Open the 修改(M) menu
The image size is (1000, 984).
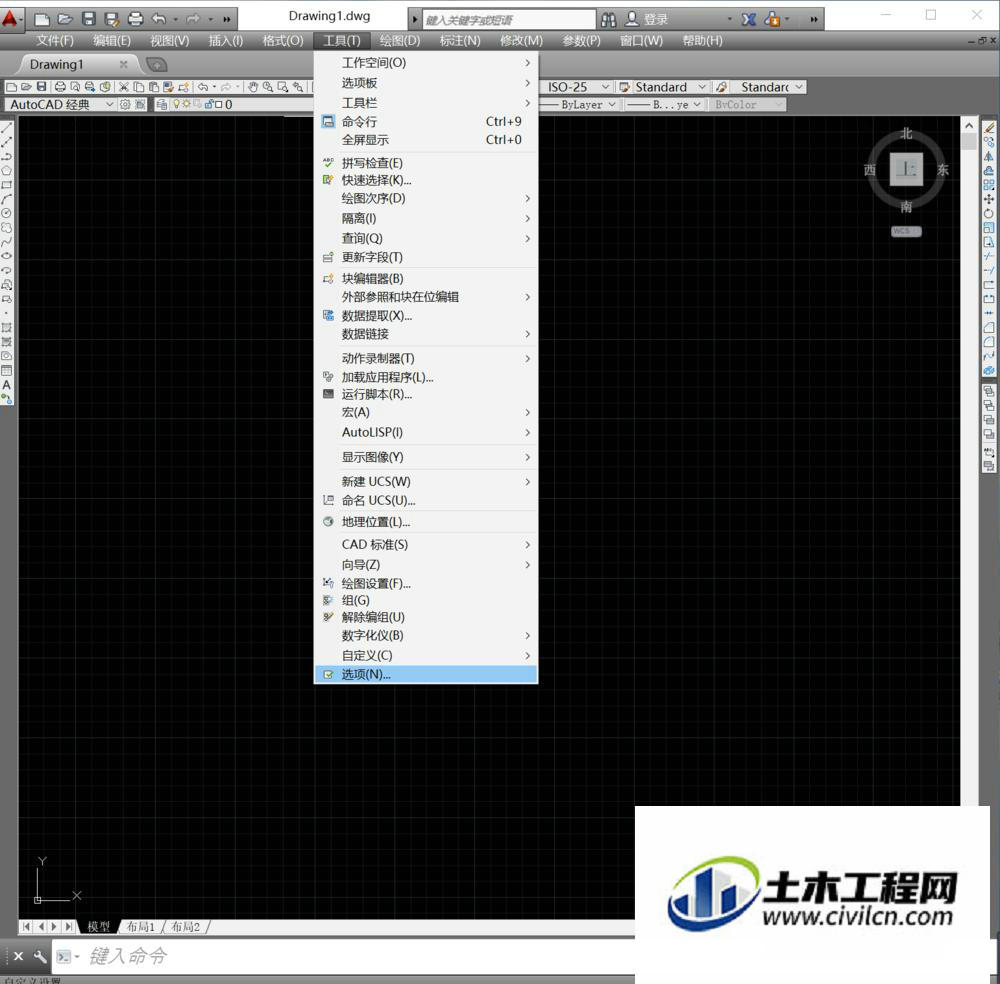click(521, 41)
